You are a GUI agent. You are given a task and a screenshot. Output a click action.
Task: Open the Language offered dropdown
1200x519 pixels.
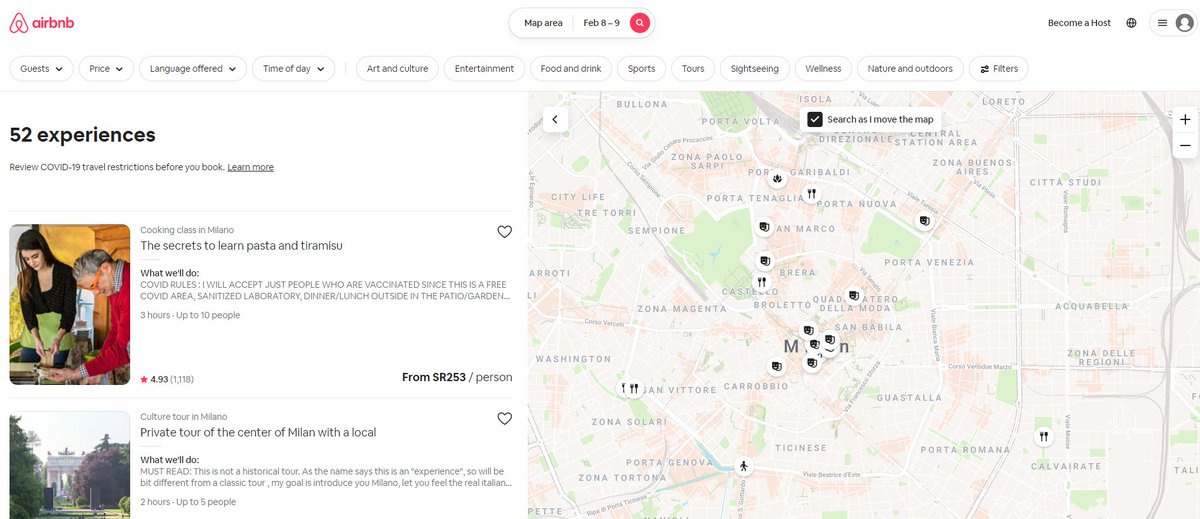click(x=193, y=69)
